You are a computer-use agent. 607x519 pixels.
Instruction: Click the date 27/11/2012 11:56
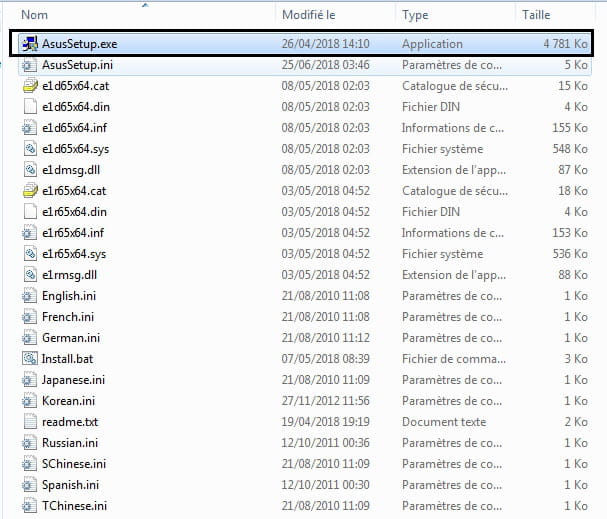(326, 401)
